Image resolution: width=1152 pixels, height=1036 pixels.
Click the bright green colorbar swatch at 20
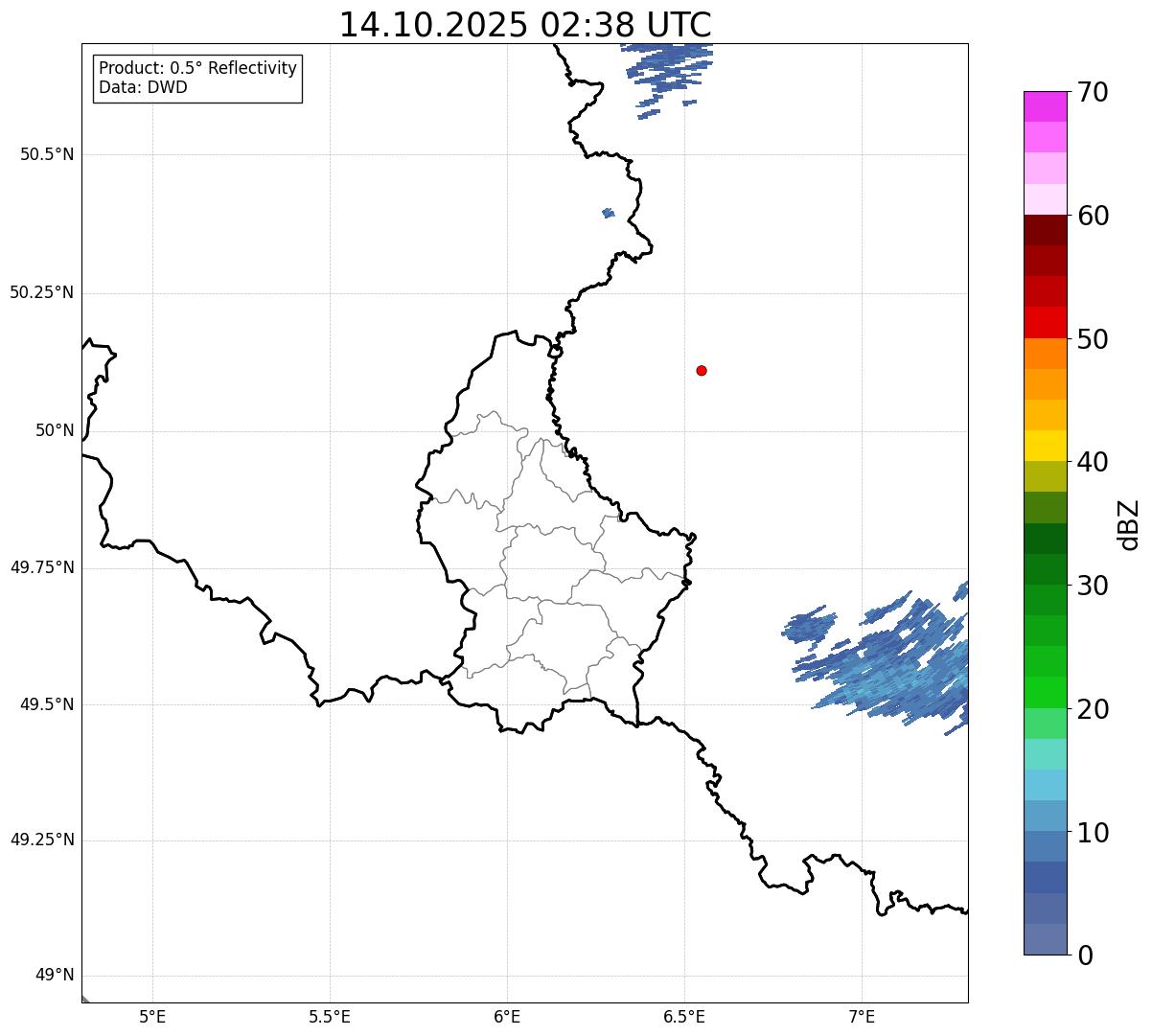point(1045,693)
